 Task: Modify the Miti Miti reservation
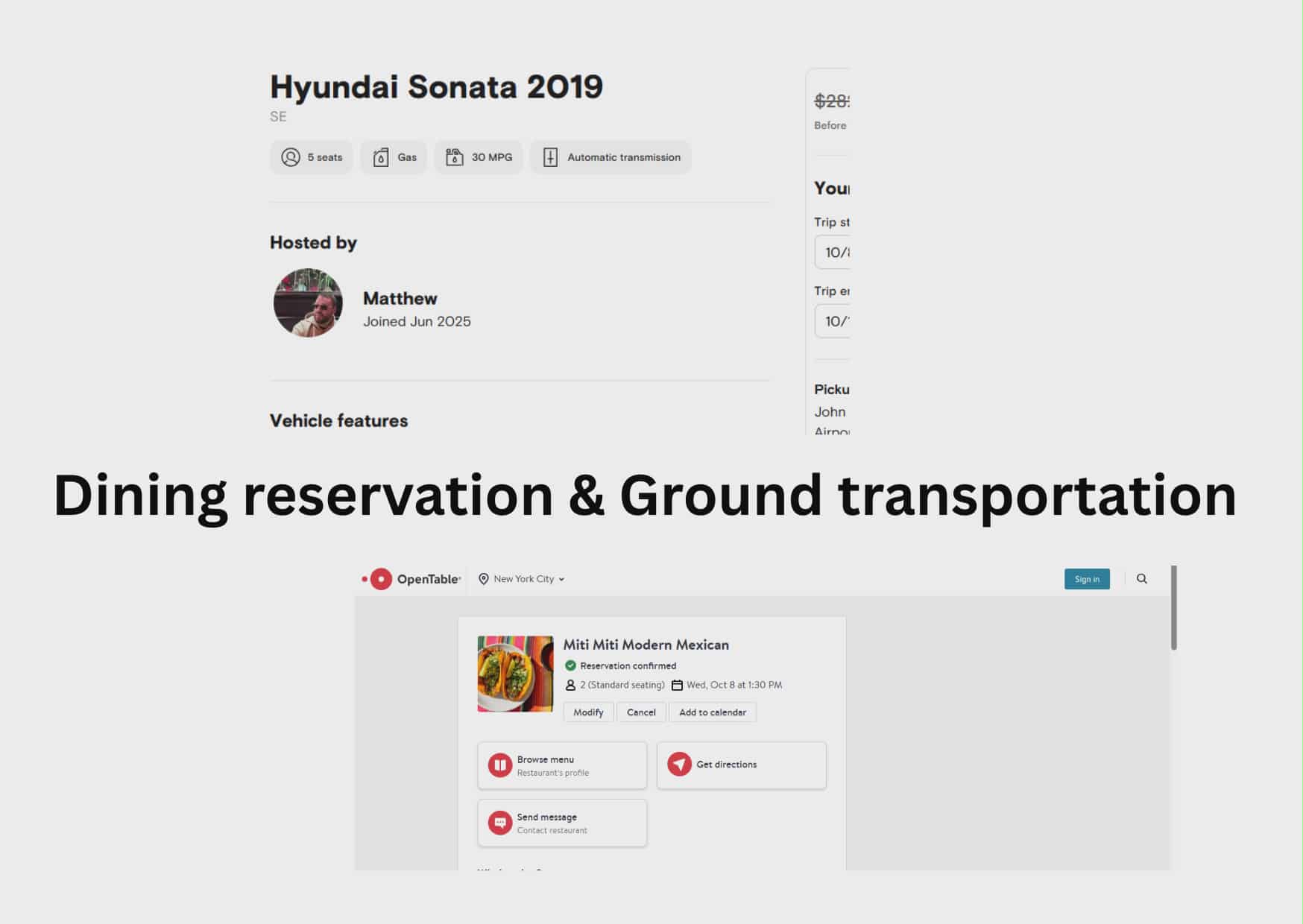click(588, 712)
